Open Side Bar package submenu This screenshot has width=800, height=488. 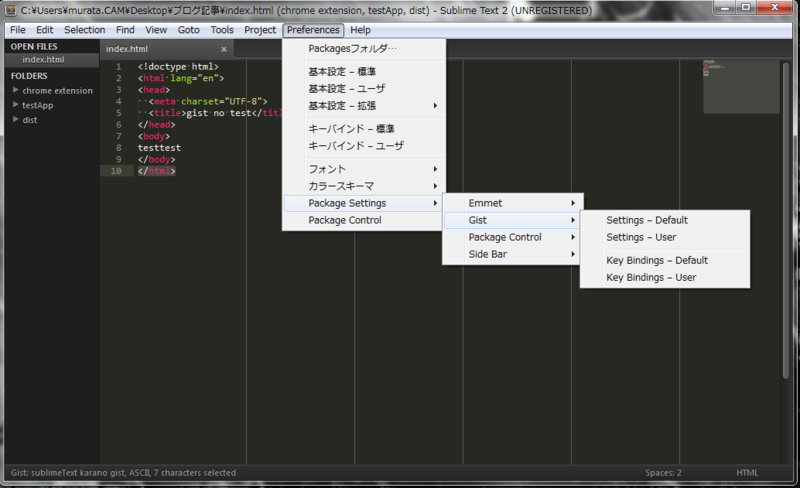pos(512,254)
